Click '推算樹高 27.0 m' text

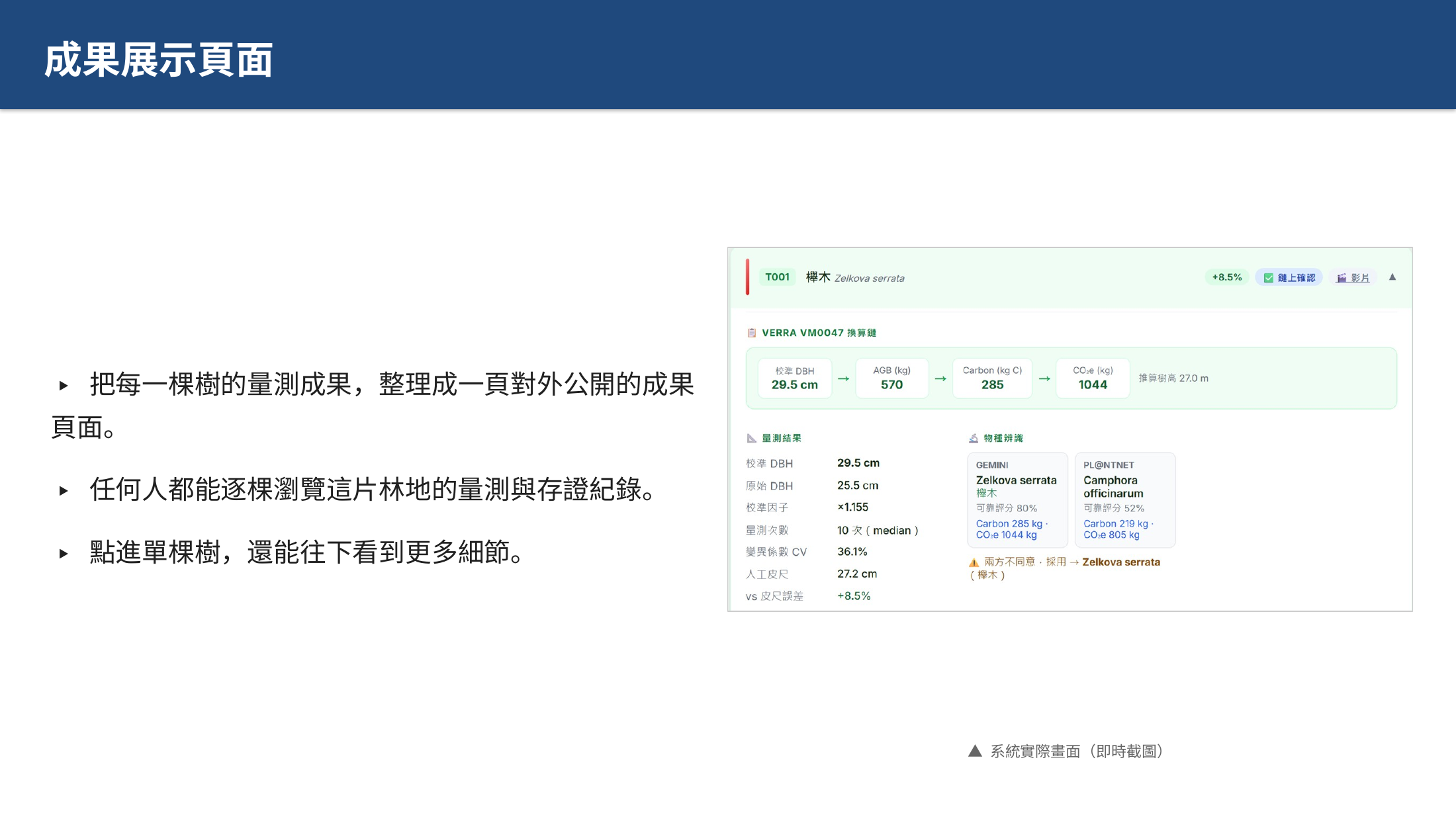click(x=1173, y=378)
